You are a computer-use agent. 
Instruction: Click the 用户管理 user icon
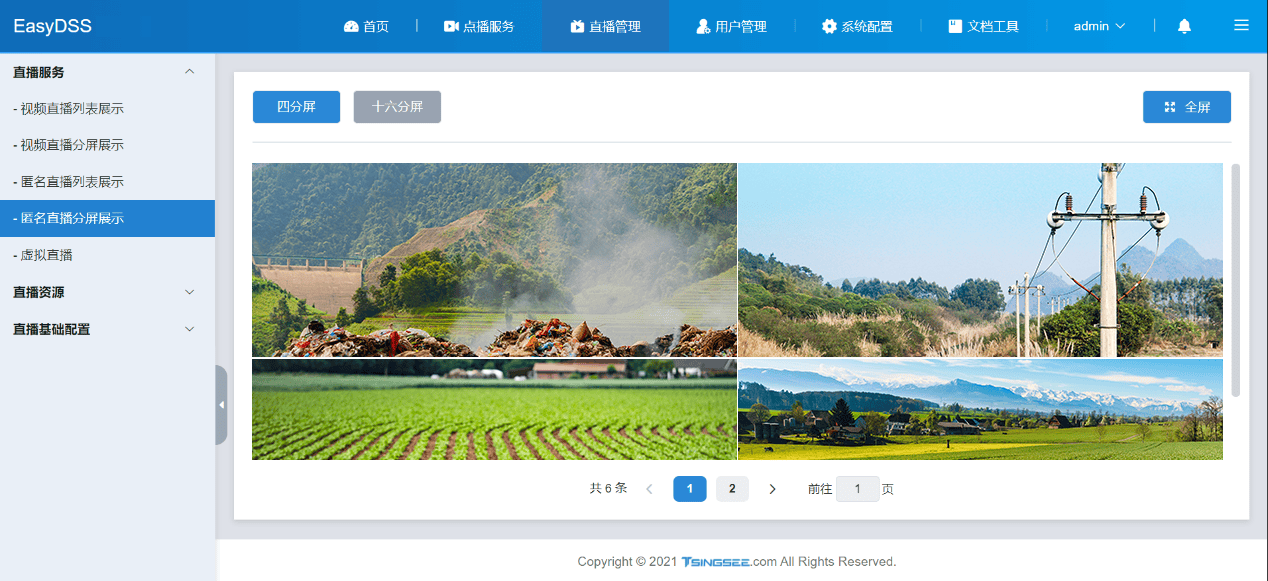703,27
